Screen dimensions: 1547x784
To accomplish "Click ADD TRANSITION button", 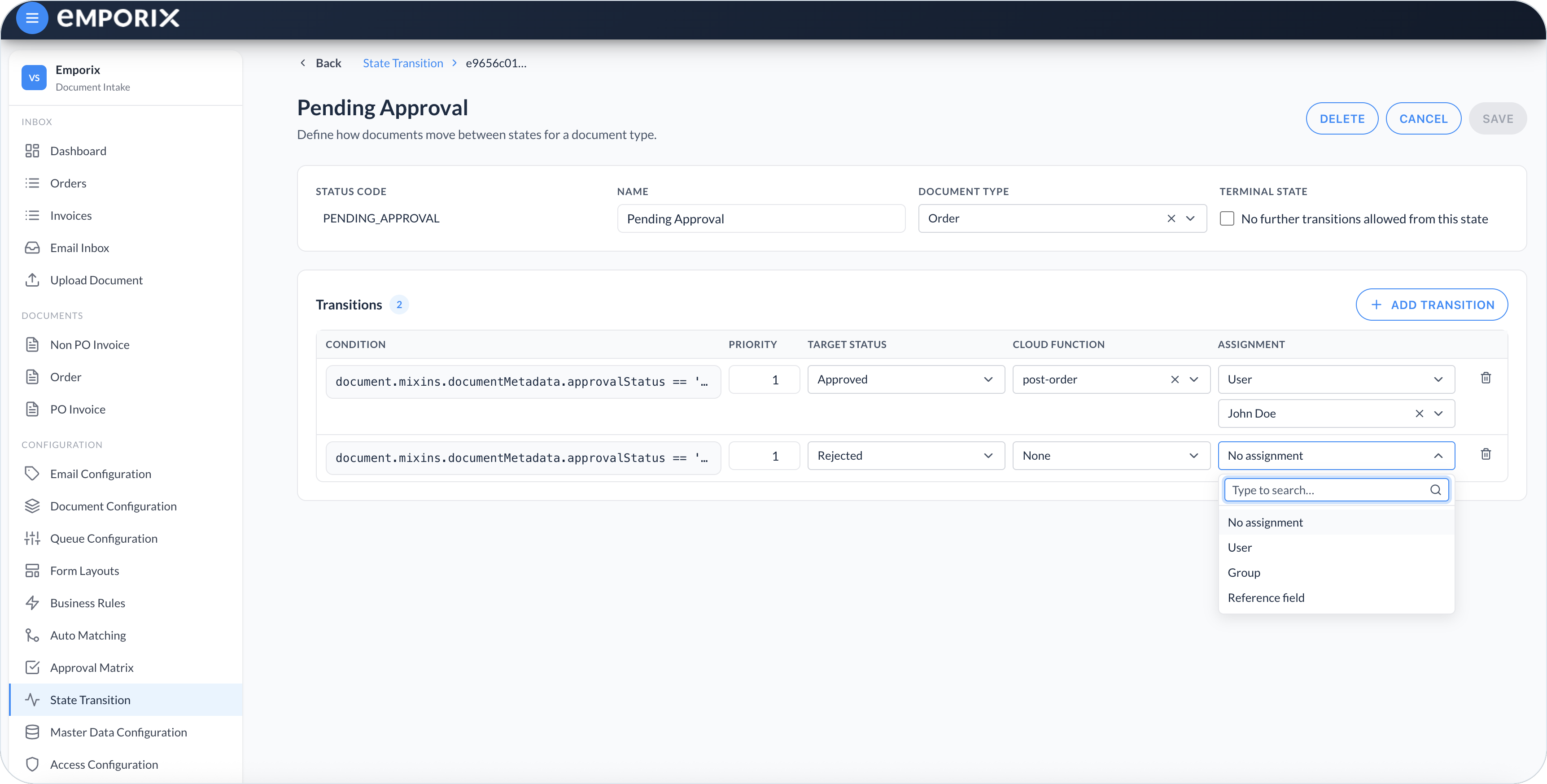I will [1432, 305].
